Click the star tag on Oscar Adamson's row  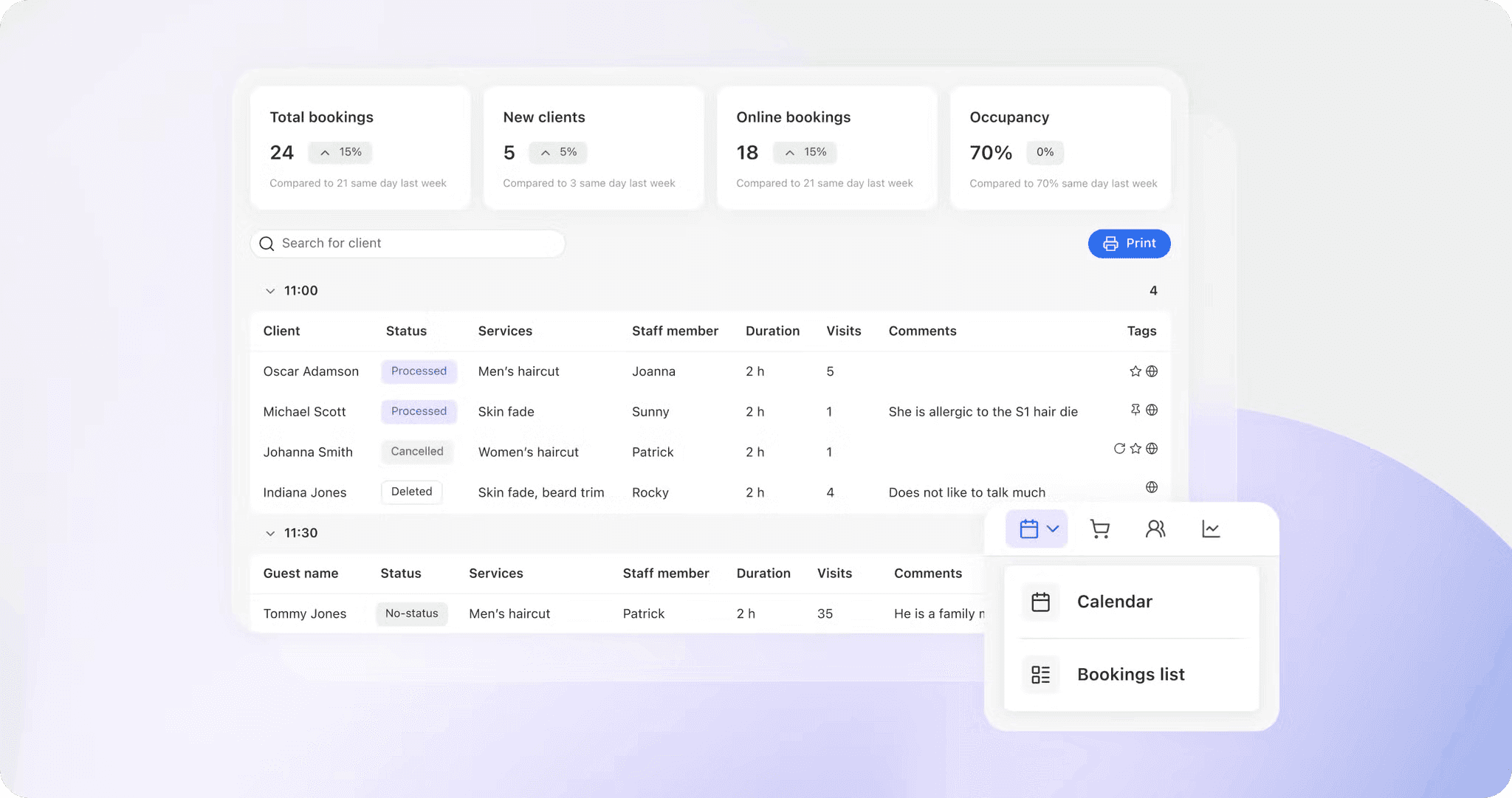tap(1135, 371)
